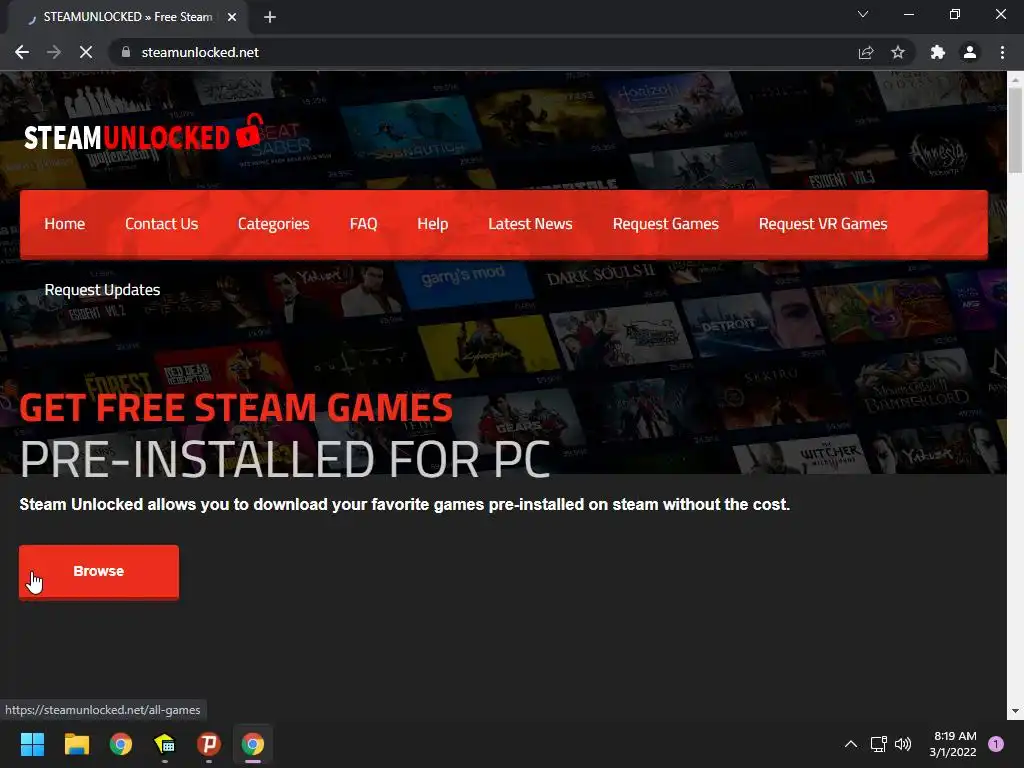Open volume speaker tray icon
This screenshot has height=768, width=1024.
(903, 744)
